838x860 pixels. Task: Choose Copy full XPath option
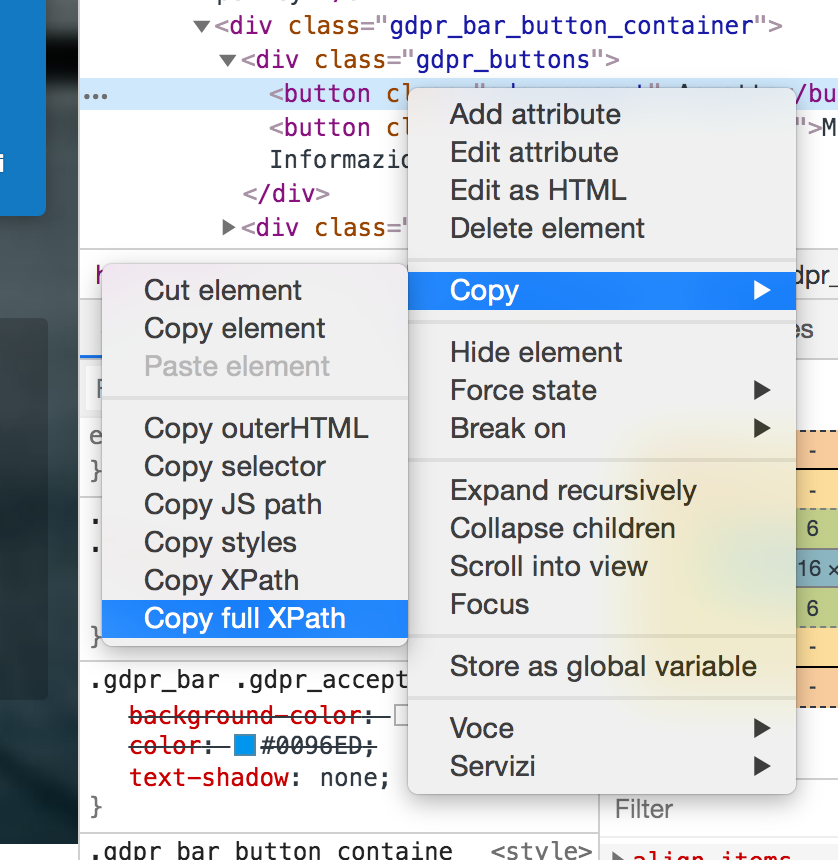pyautogui.click(x=255, y=619)
